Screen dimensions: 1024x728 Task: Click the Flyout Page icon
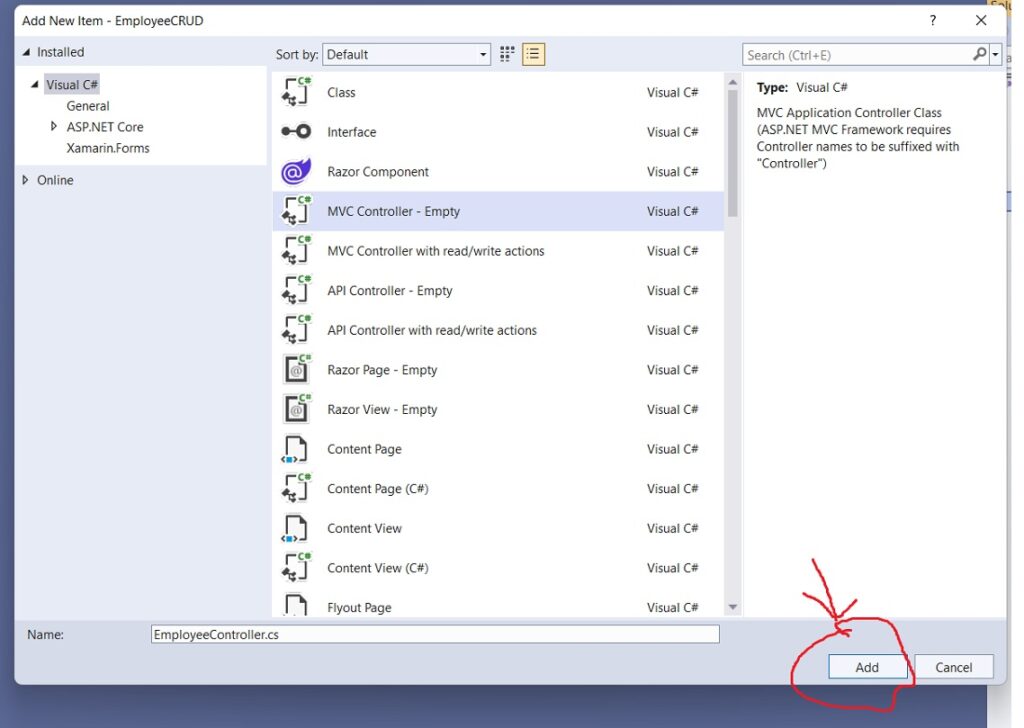tap(296, 606)
